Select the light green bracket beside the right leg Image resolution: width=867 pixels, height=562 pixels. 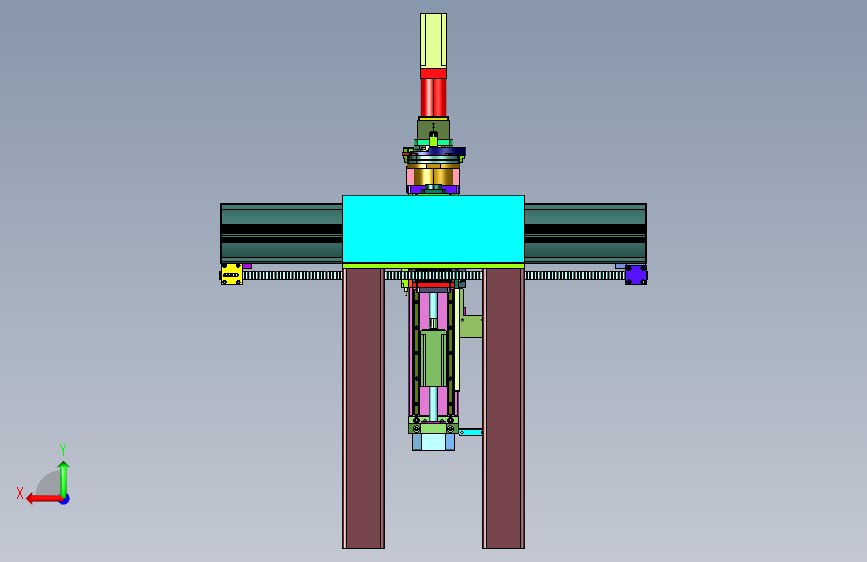471,326
